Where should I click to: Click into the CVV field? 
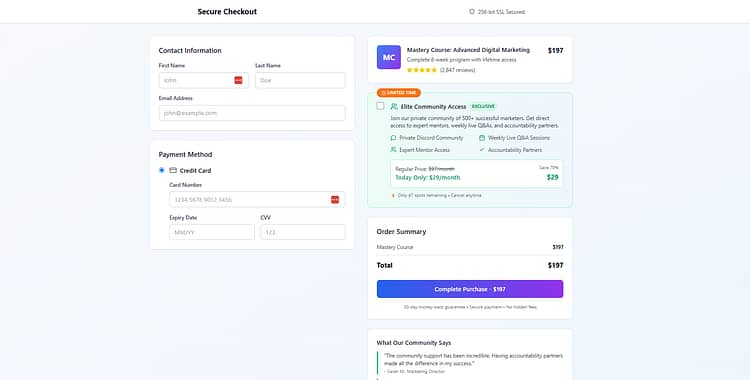pos(303,232)
